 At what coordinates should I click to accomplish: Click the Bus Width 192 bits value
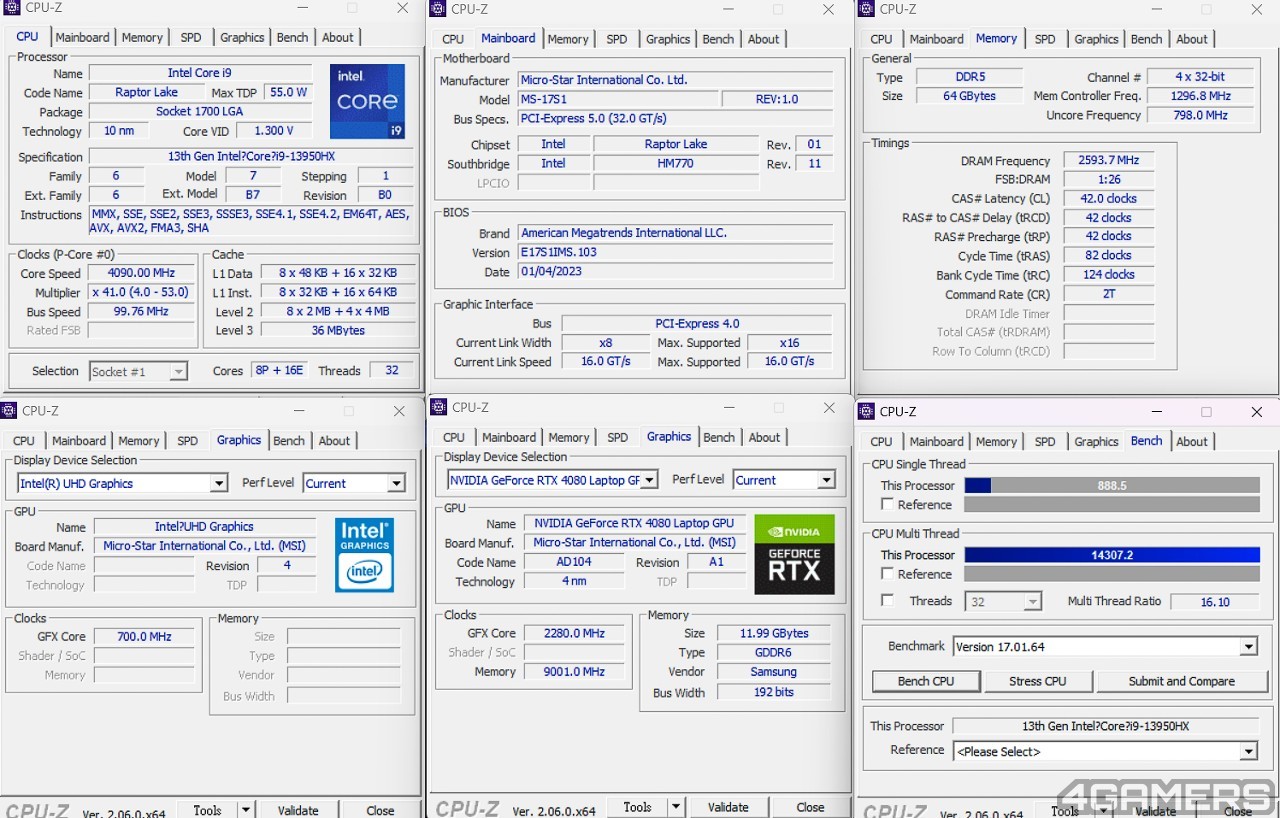pyautogui.click(x=773, y=692)
